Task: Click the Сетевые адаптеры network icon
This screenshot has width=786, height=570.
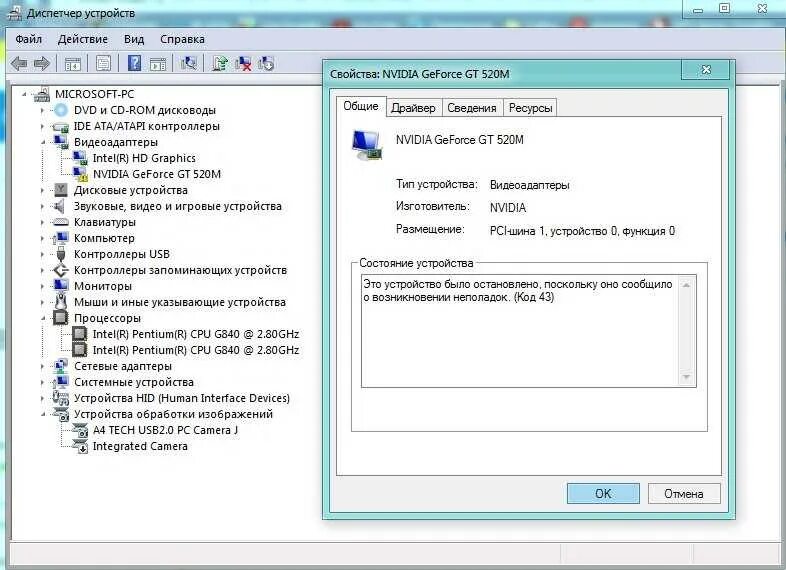Action: click(x=61, y=366)
